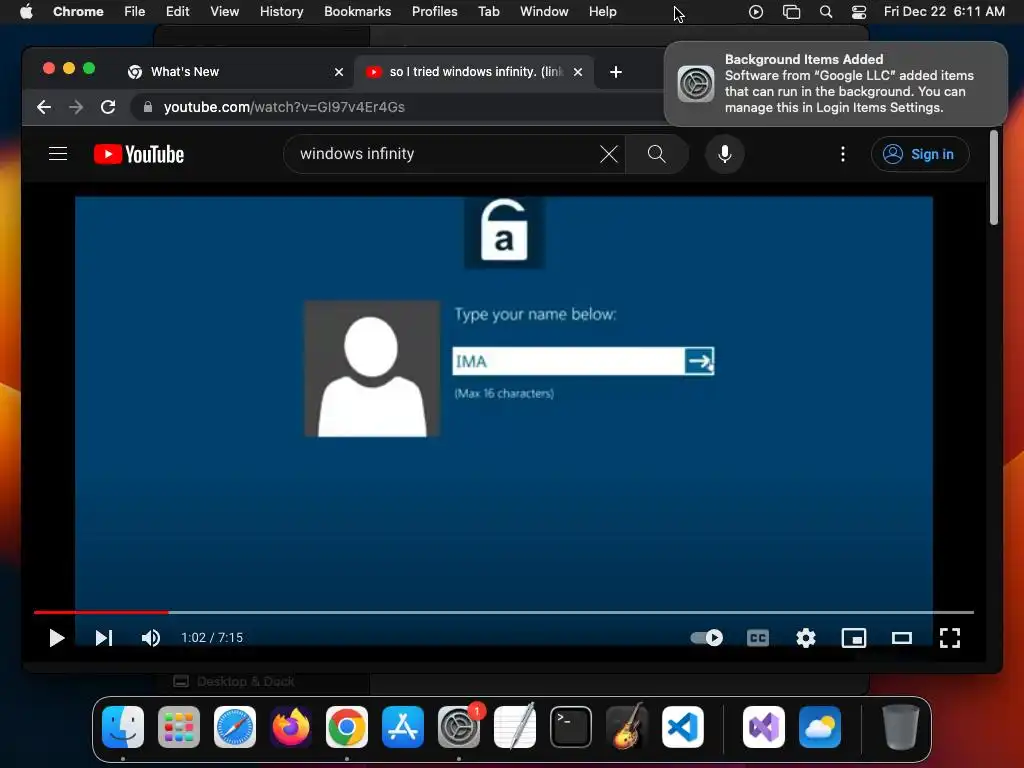The width and height of the screenshot is (1024, 768).
Task: Open TextEdit from the Dock
Action: 515,727
